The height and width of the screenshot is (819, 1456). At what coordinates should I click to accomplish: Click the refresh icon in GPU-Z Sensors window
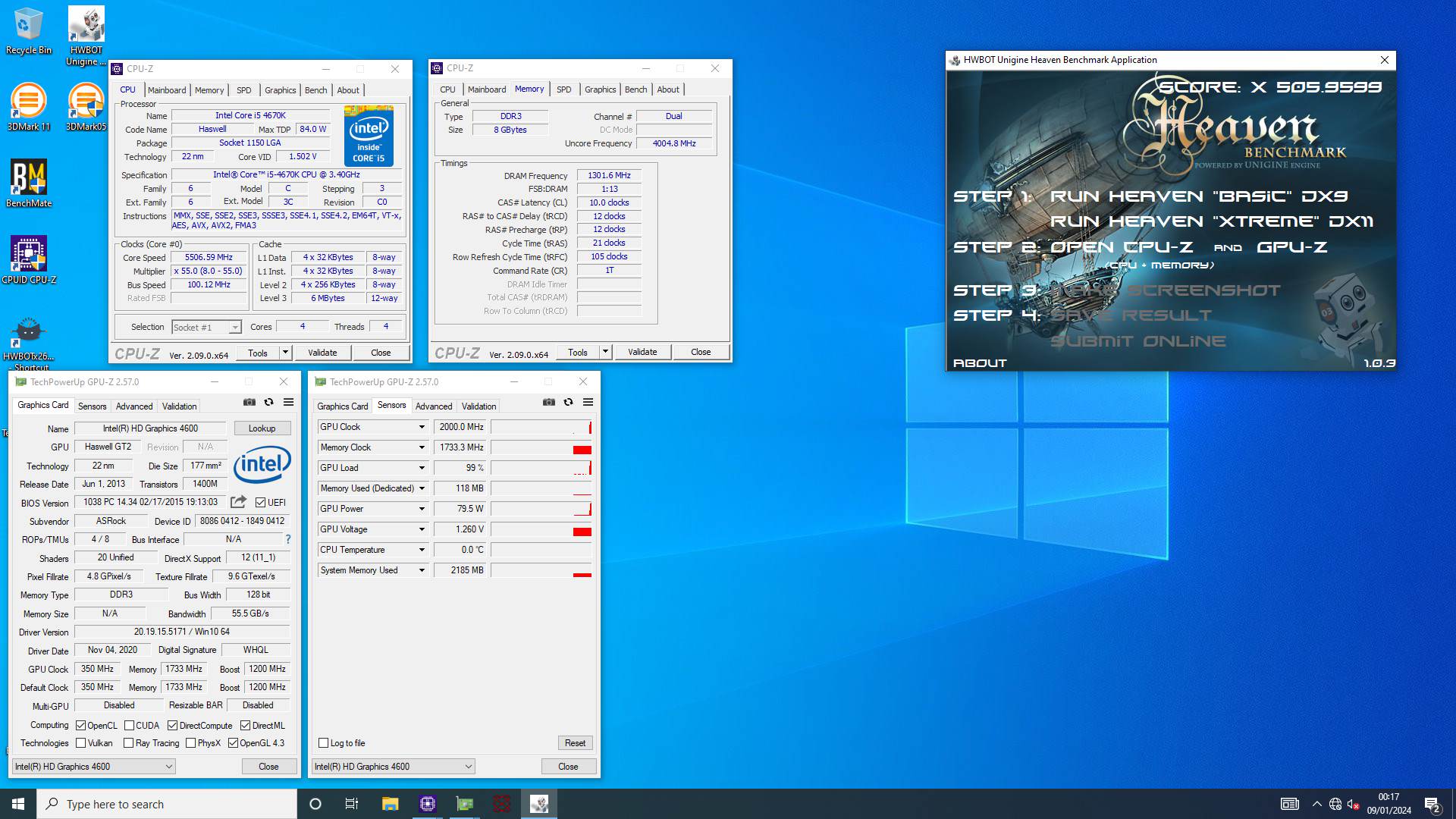(568, 402)
